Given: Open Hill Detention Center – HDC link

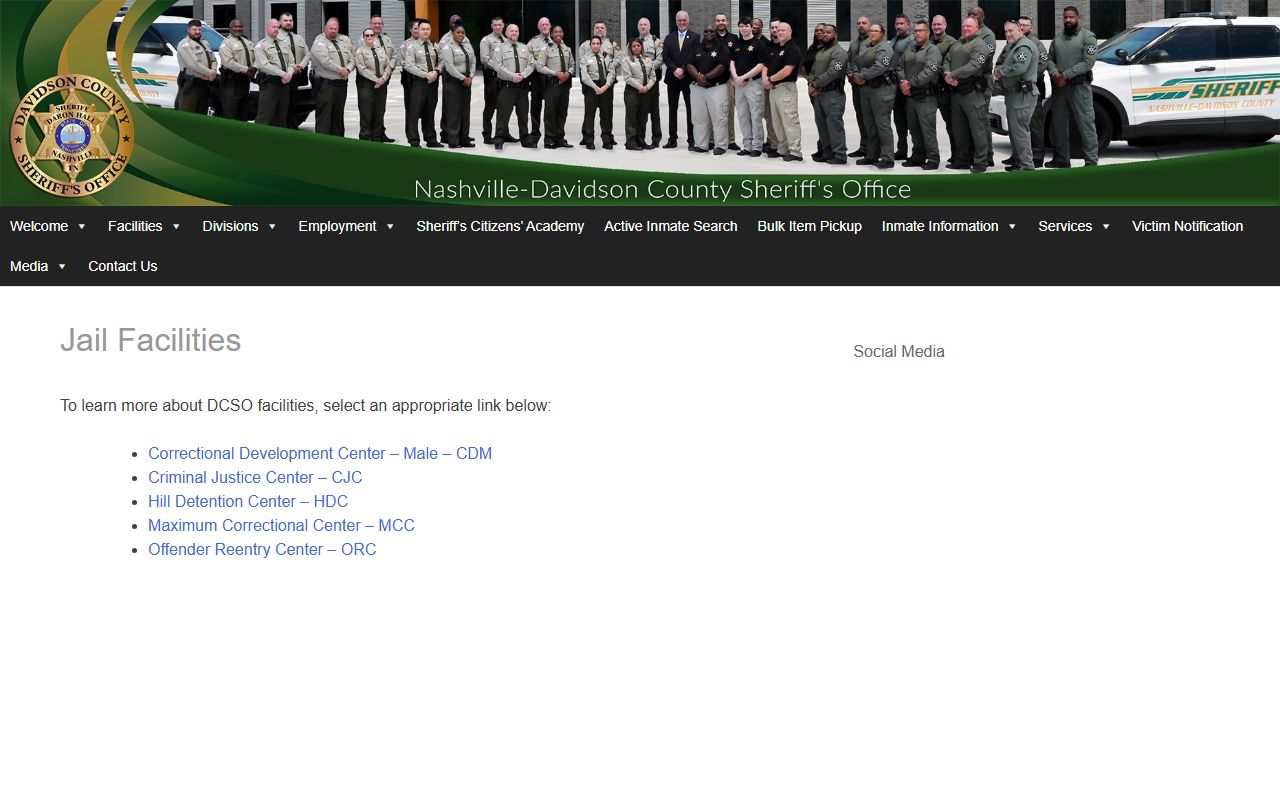Looking at the screenshot, I should pyautogui.click(x=248, y=501).
